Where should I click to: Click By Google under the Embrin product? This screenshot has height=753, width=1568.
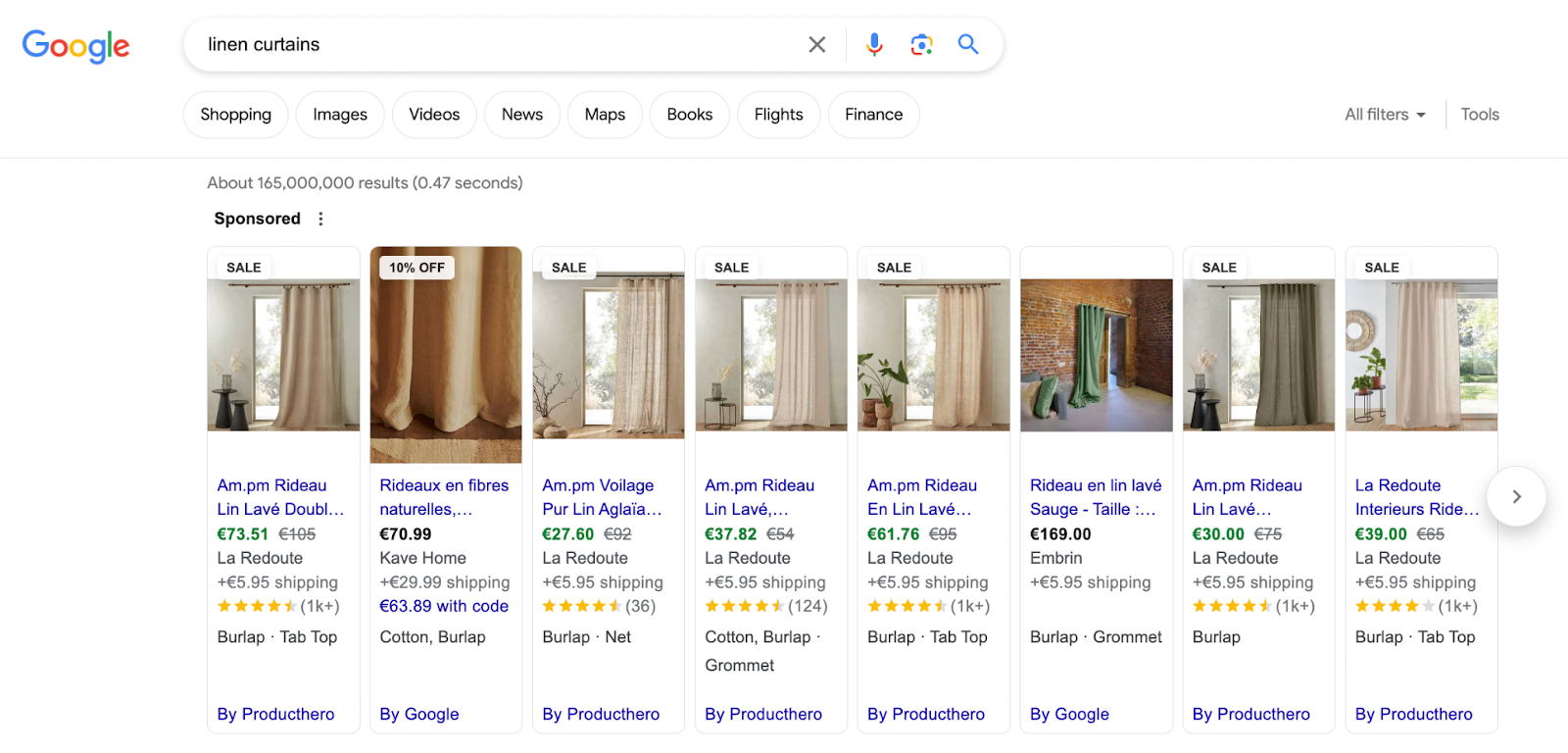click(1069, 714)
